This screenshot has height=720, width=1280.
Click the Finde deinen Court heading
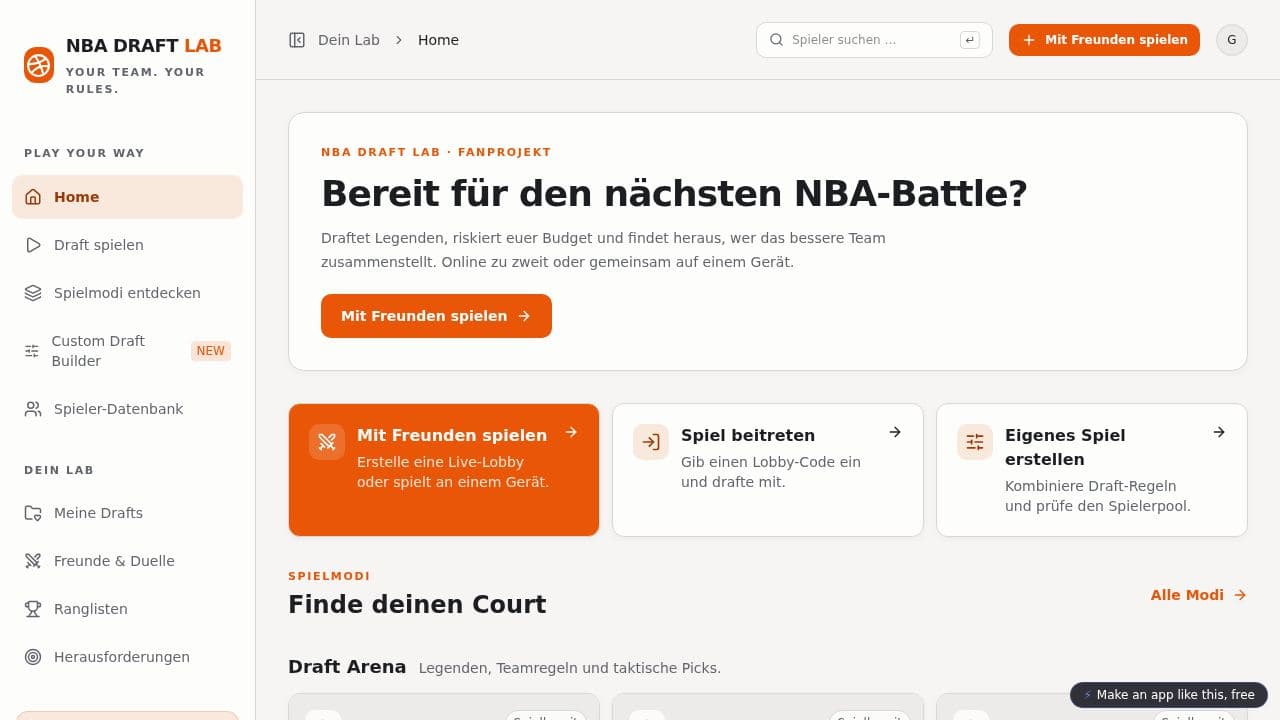point(417,604)
